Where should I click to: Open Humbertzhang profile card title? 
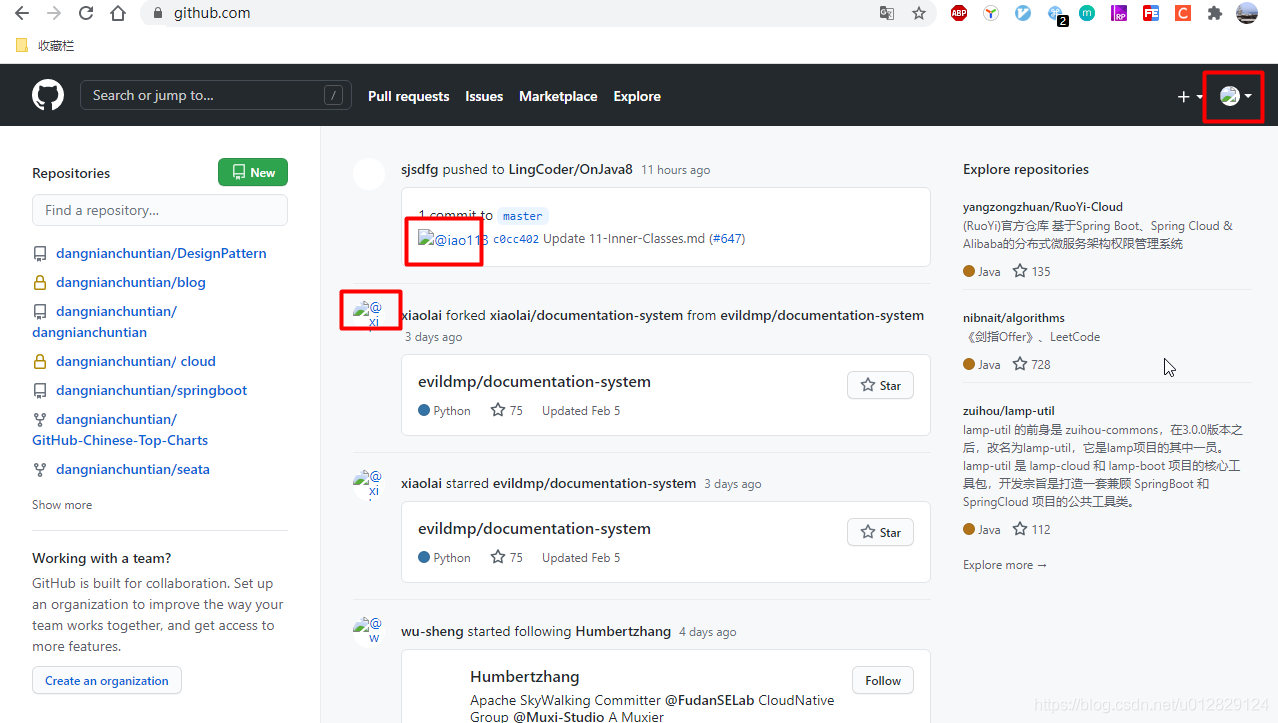[525, 677]
